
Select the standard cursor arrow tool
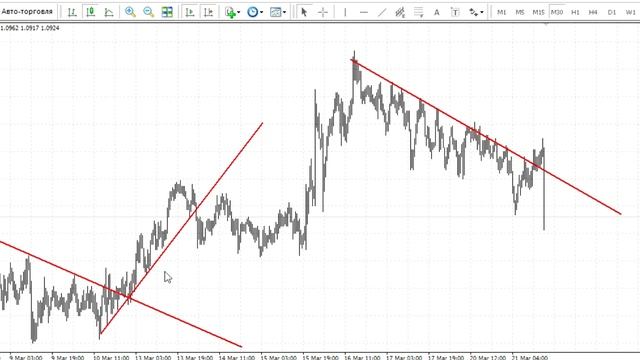[x=304, y=12]
